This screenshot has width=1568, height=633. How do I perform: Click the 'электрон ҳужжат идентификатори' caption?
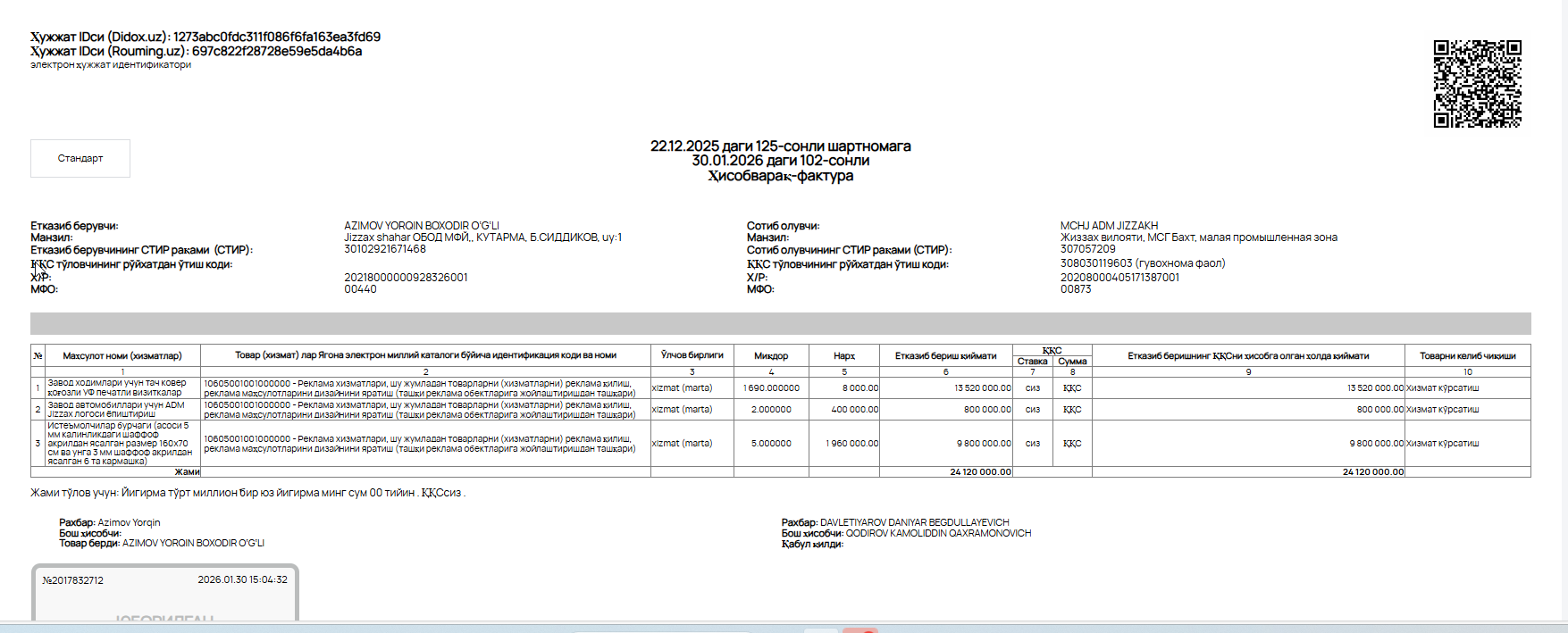pos(111,64)
